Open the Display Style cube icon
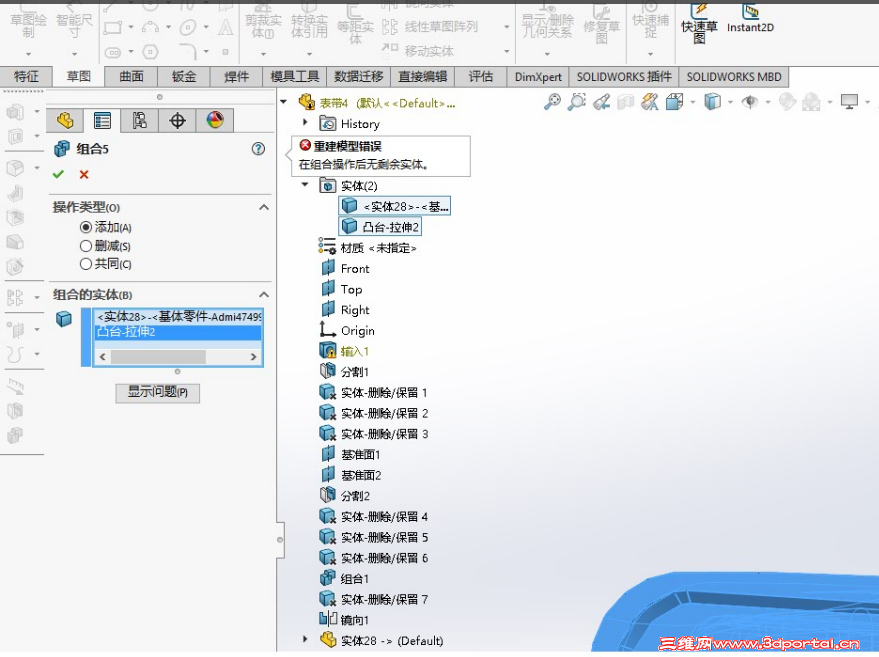The height and width of the screenshot is (657, 879). tap(713, 102)
